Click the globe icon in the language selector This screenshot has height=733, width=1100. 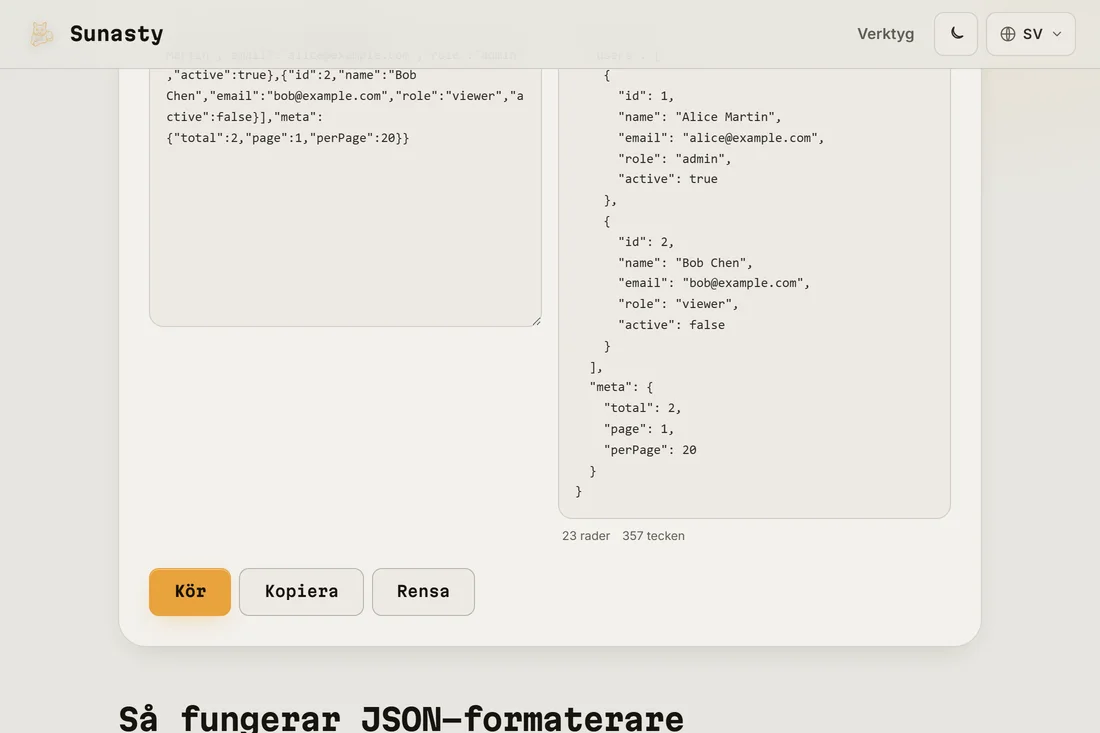pyautogui.click(x=1007, y=34)
